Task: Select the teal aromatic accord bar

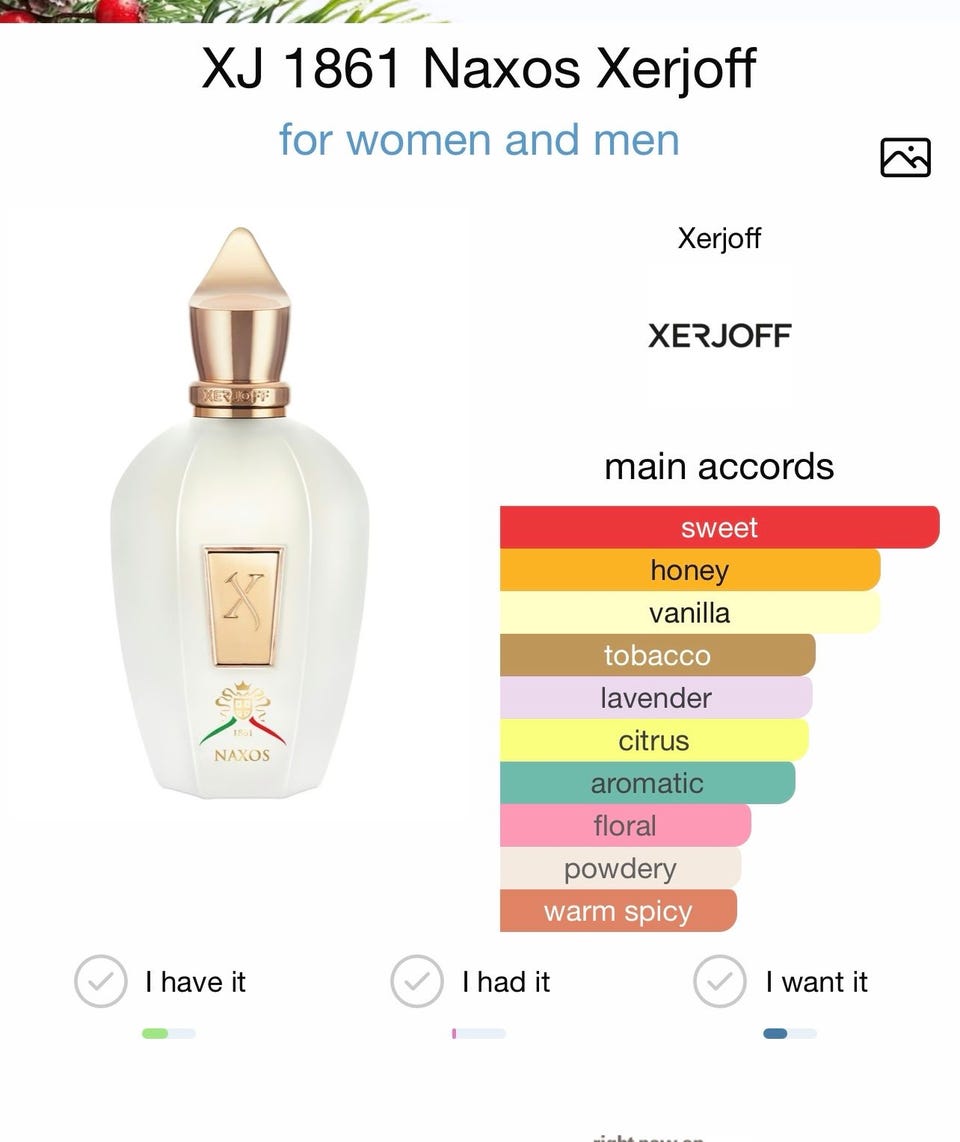Action: coord(648,783)
